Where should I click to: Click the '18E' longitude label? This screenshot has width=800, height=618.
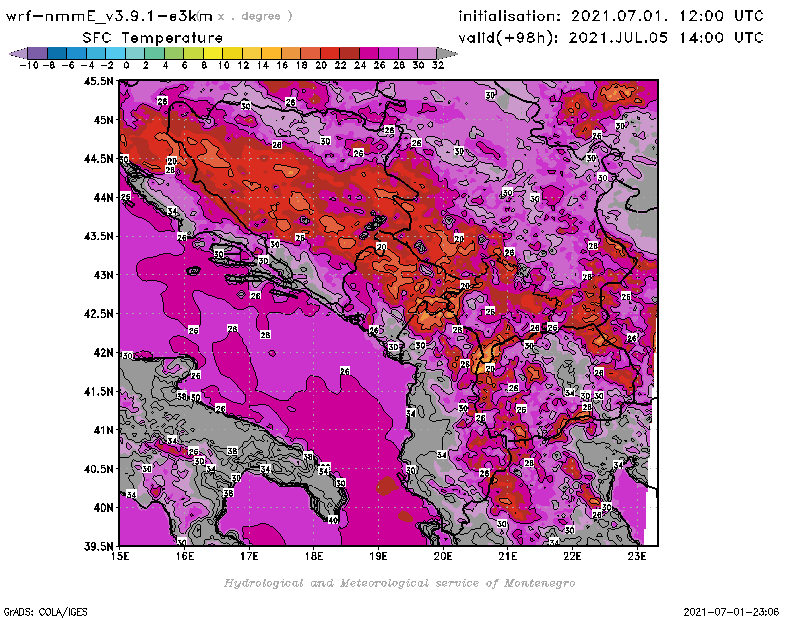tap(314, 556)
